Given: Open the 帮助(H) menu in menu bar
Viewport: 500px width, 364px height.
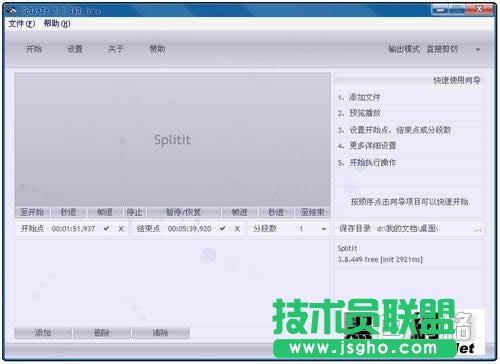Looking at the screenshot, I should pos(57,24).
